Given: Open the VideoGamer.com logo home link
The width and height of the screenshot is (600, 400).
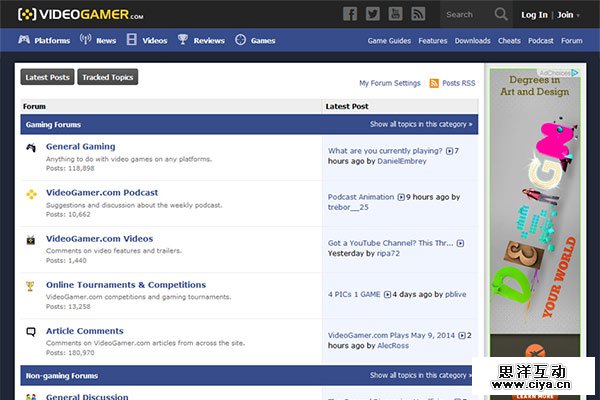Looking at the screenshot, I should [80, 15].
